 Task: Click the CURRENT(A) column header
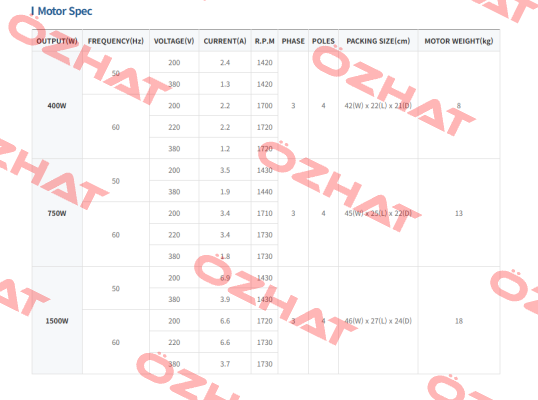pos(225,41)
